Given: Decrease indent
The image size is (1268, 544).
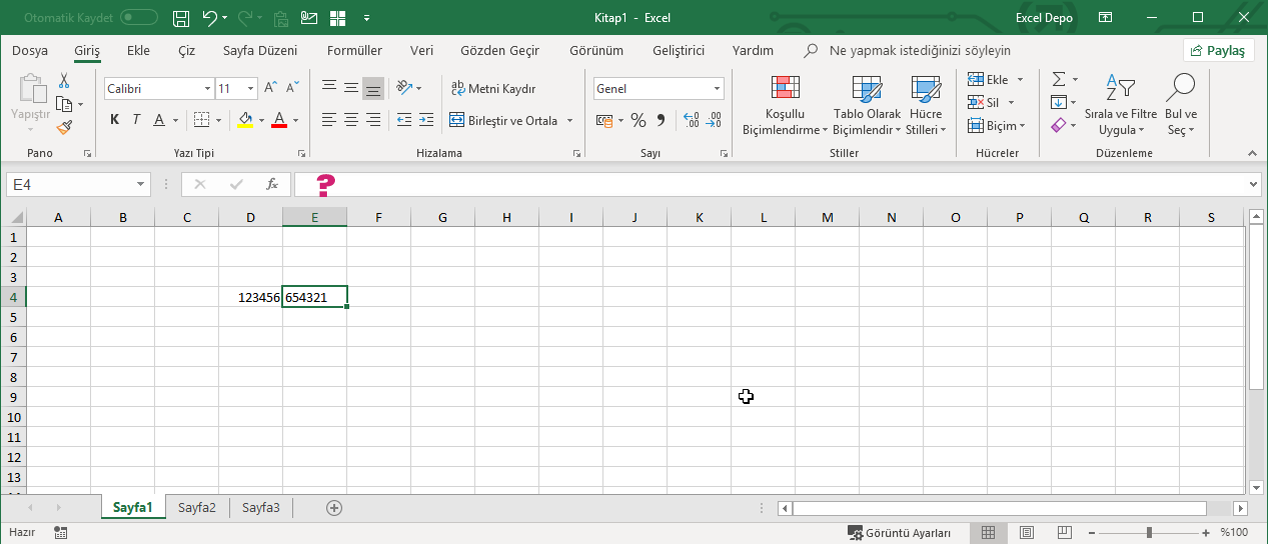Looking at the screenshot, I should 404,120.
